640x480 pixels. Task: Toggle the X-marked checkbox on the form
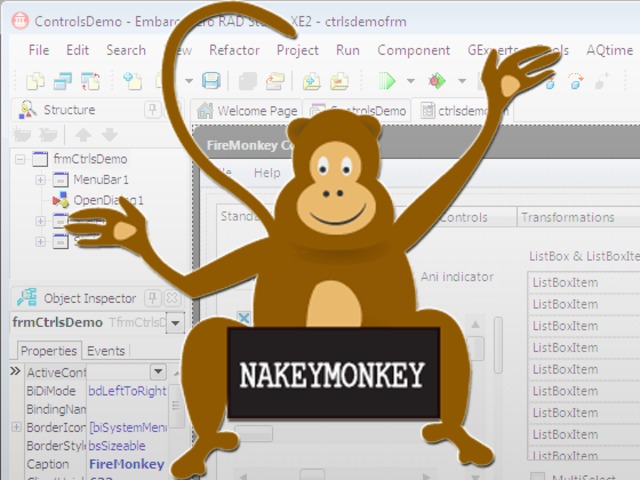[244, 318]
